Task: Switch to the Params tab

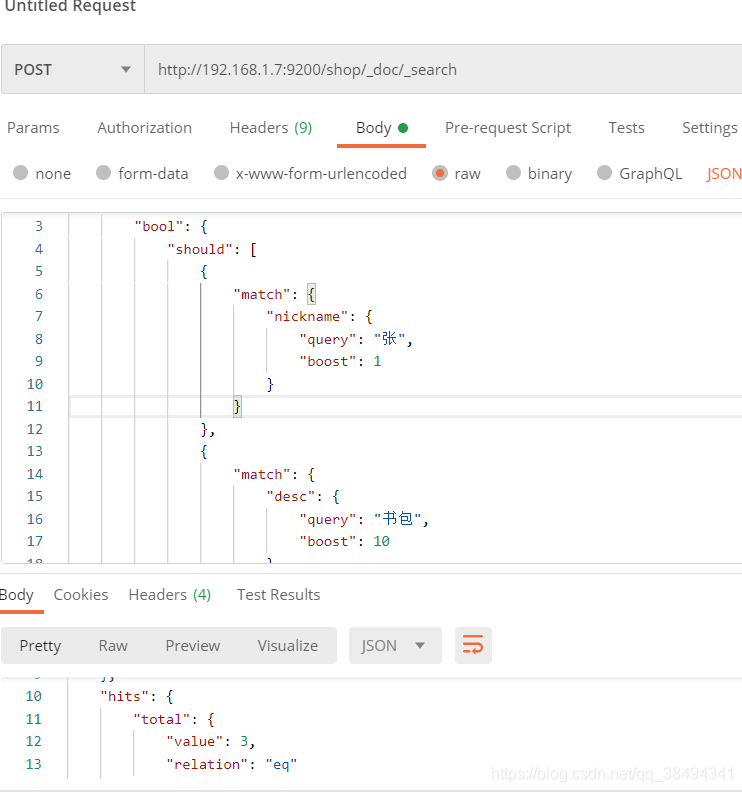Action: tap(33, 128)
